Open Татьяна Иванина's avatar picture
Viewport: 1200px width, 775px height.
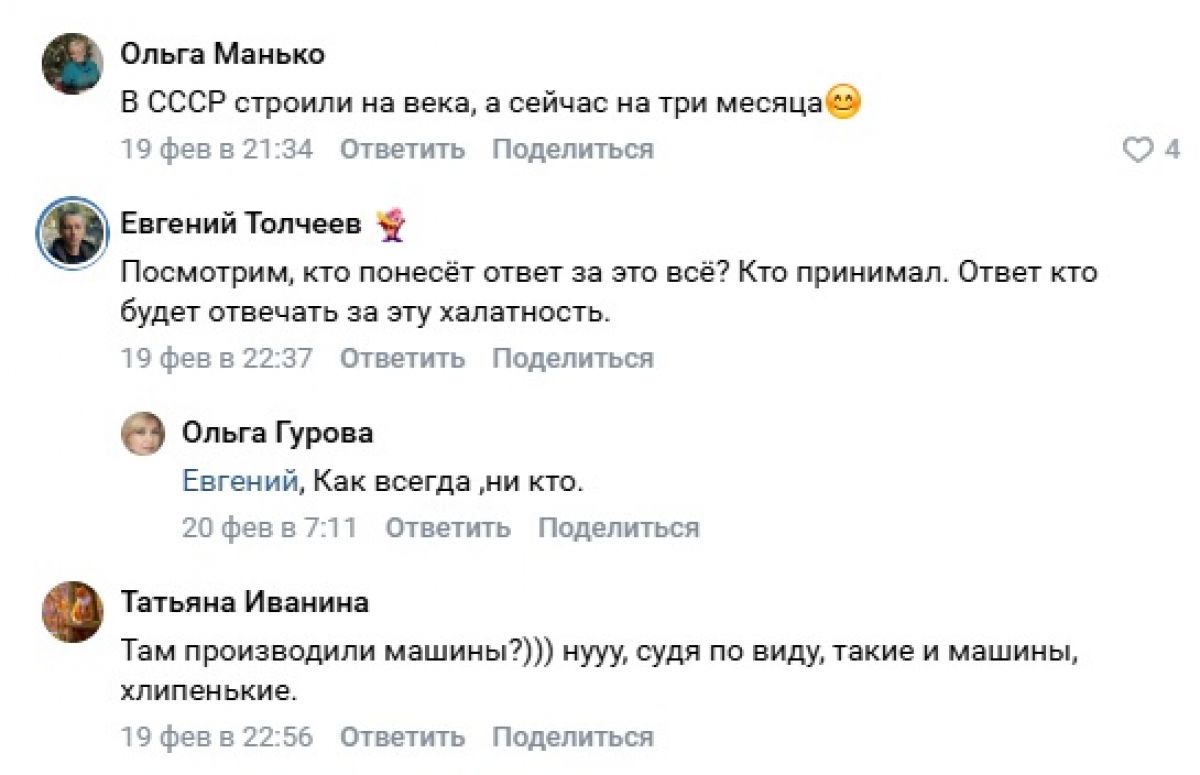72,611
